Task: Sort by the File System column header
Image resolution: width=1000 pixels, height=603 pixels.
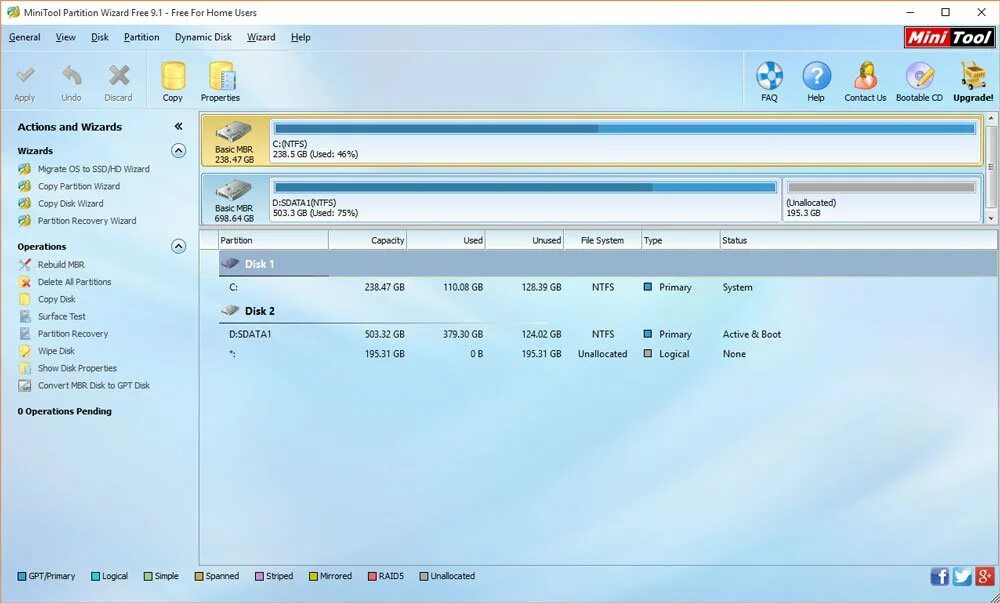Action: 603,240
